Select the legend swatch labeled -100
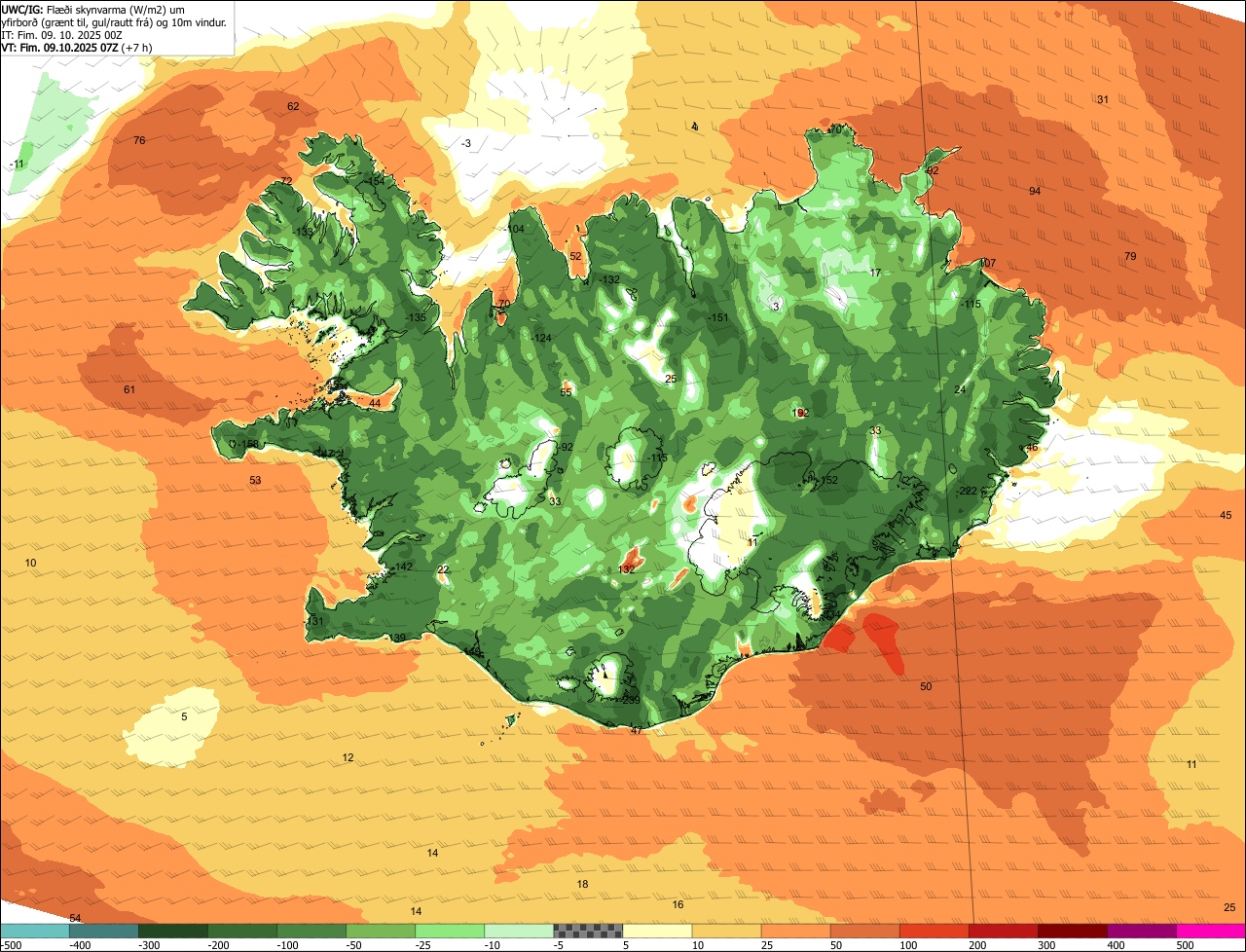The width and height of the screenshot is (1246, 952). click(x=311, y=931)
